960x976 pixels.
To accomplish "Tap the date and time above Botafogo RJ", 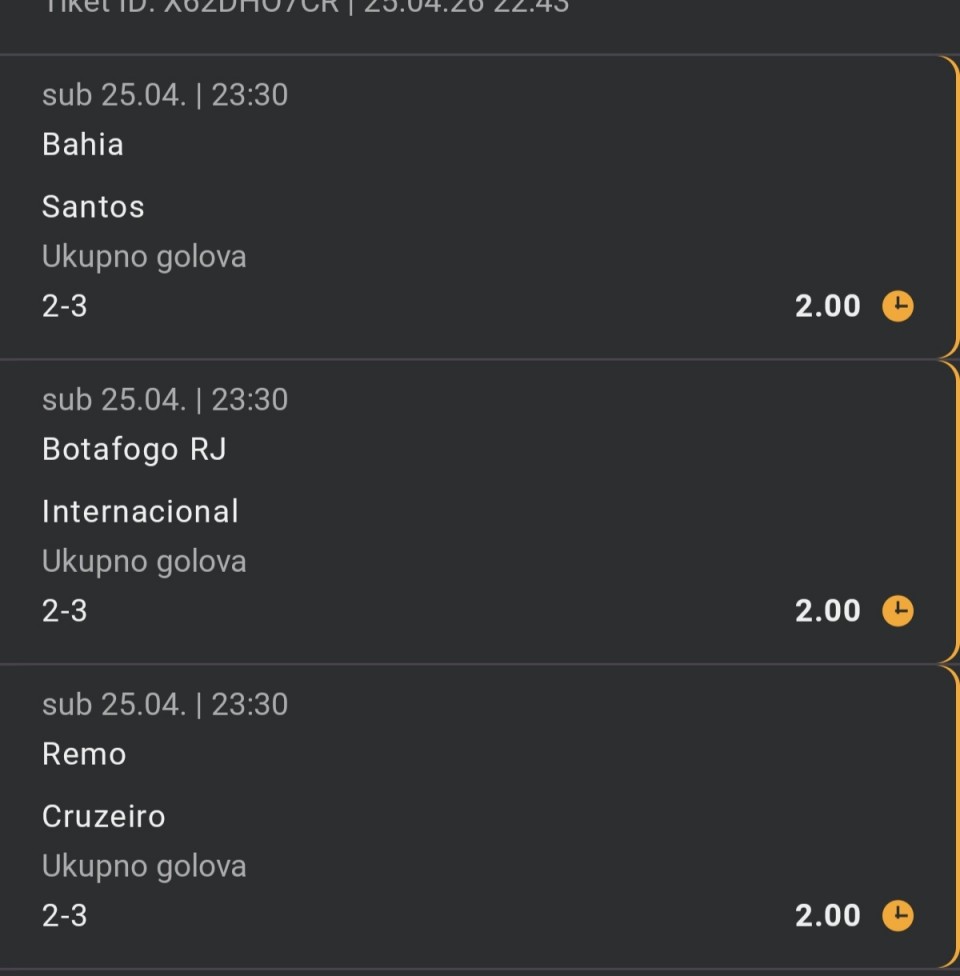I will (165, 400).
